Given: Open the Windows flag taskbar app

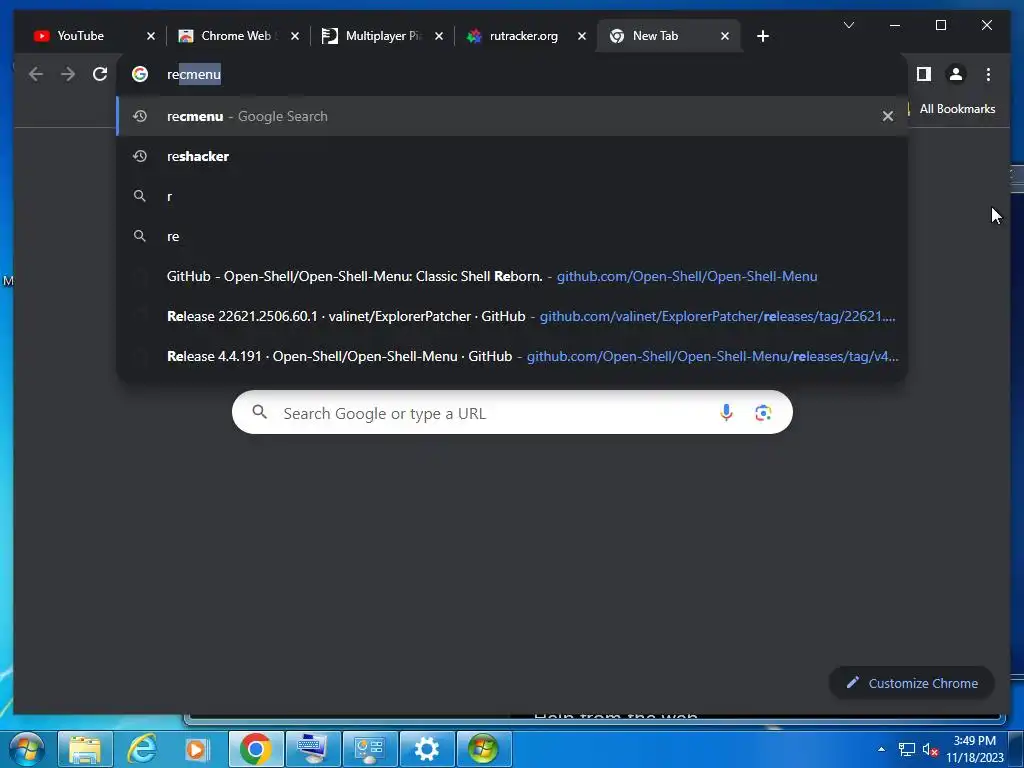Looking at the screenshot, I should pyautogui.click(x=483, y=748).
